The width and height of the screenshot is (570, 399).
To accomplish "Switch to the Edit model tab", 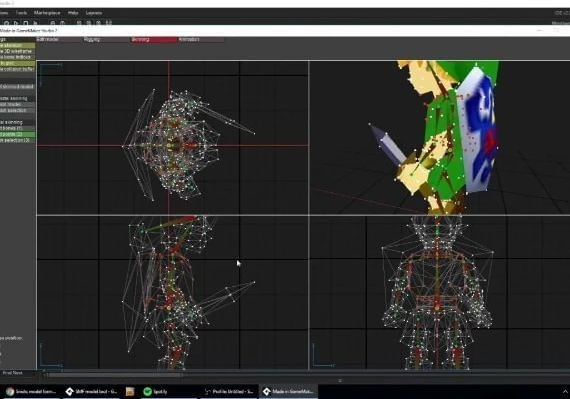I will point(59,39).
